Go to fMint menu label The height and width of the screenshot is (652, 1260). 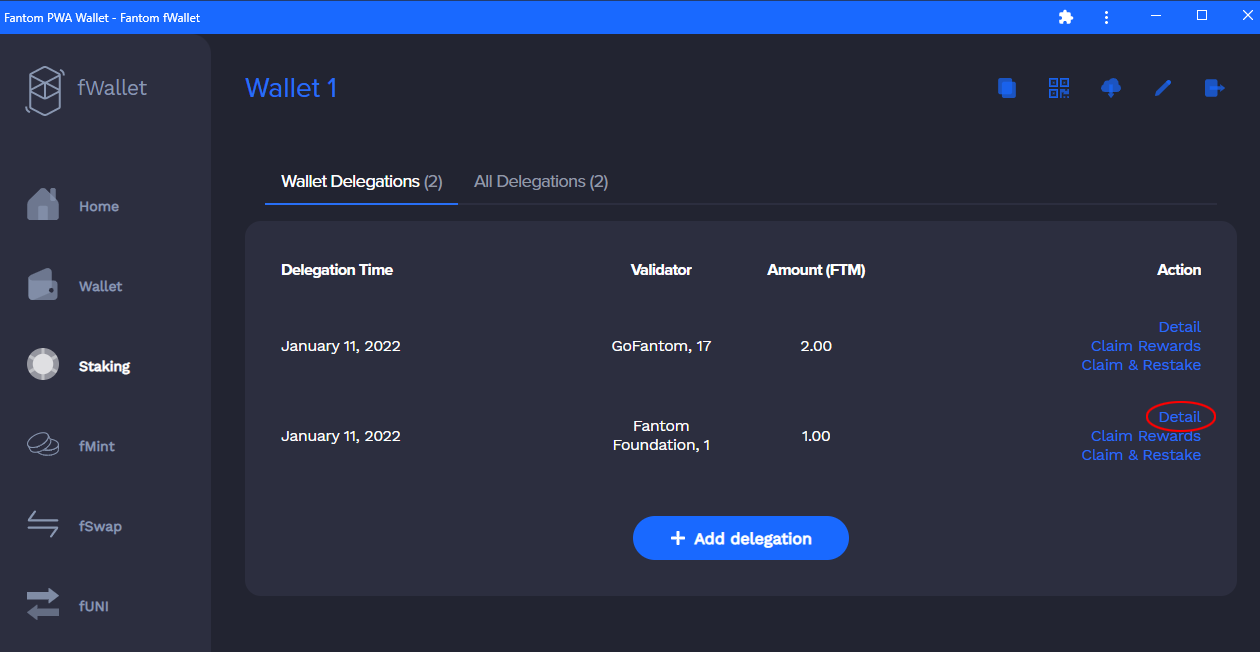tap(97, 446)
